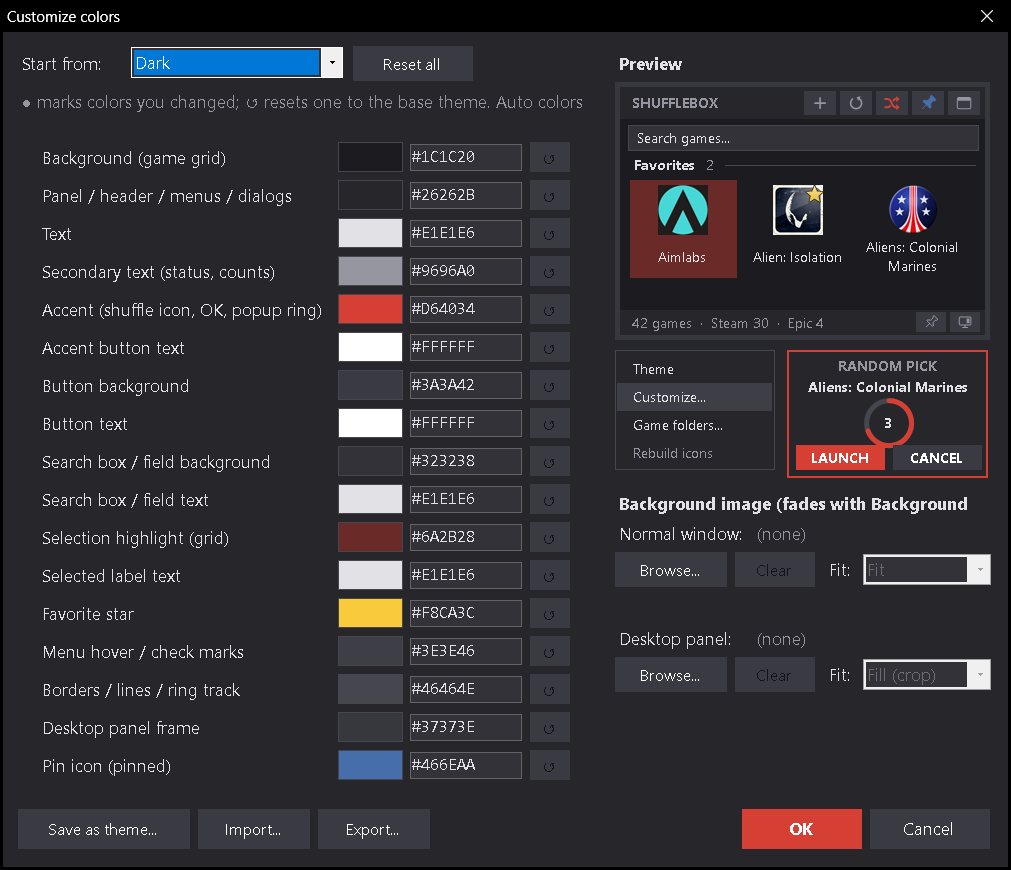Reset the Background (game grid) color

click(549, 158)
